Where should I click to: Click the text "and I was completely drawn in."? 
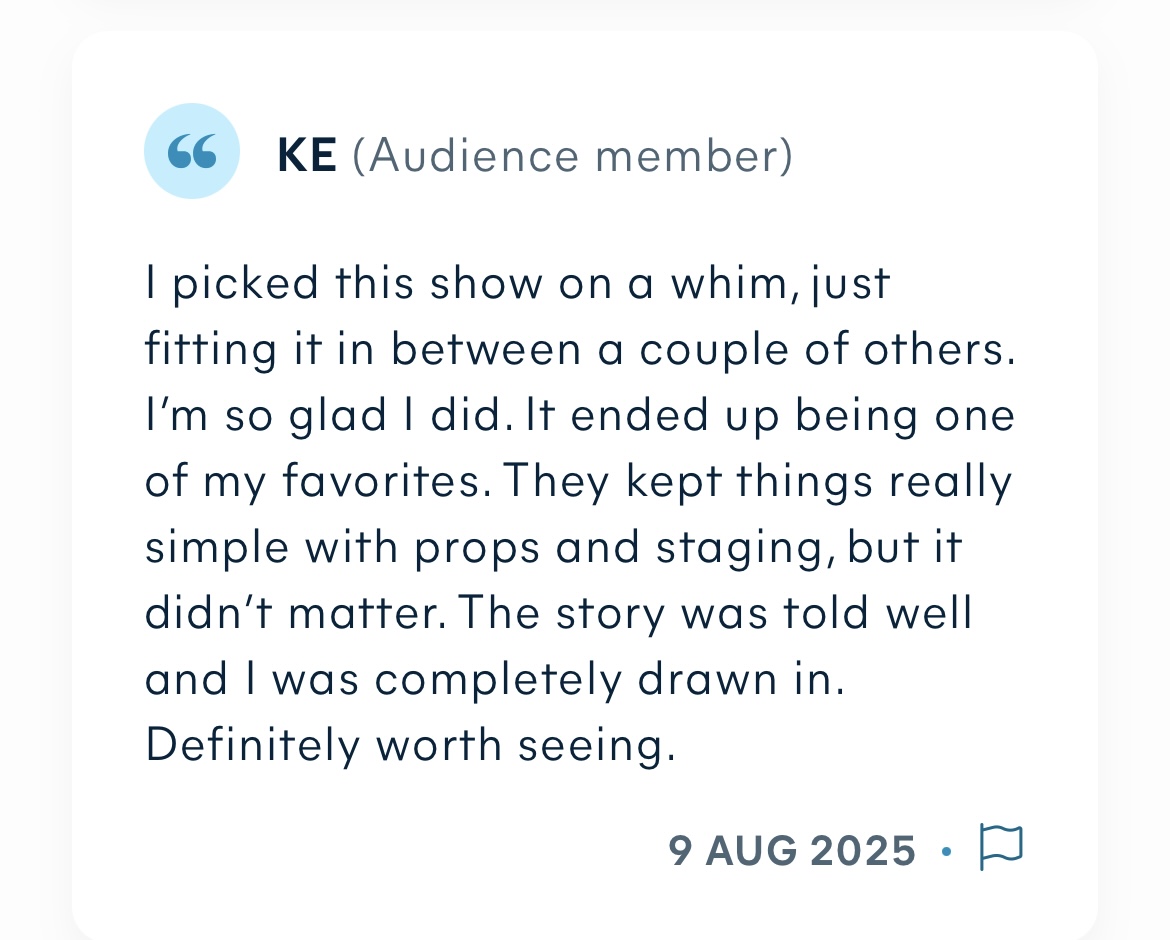pos(495,680)
